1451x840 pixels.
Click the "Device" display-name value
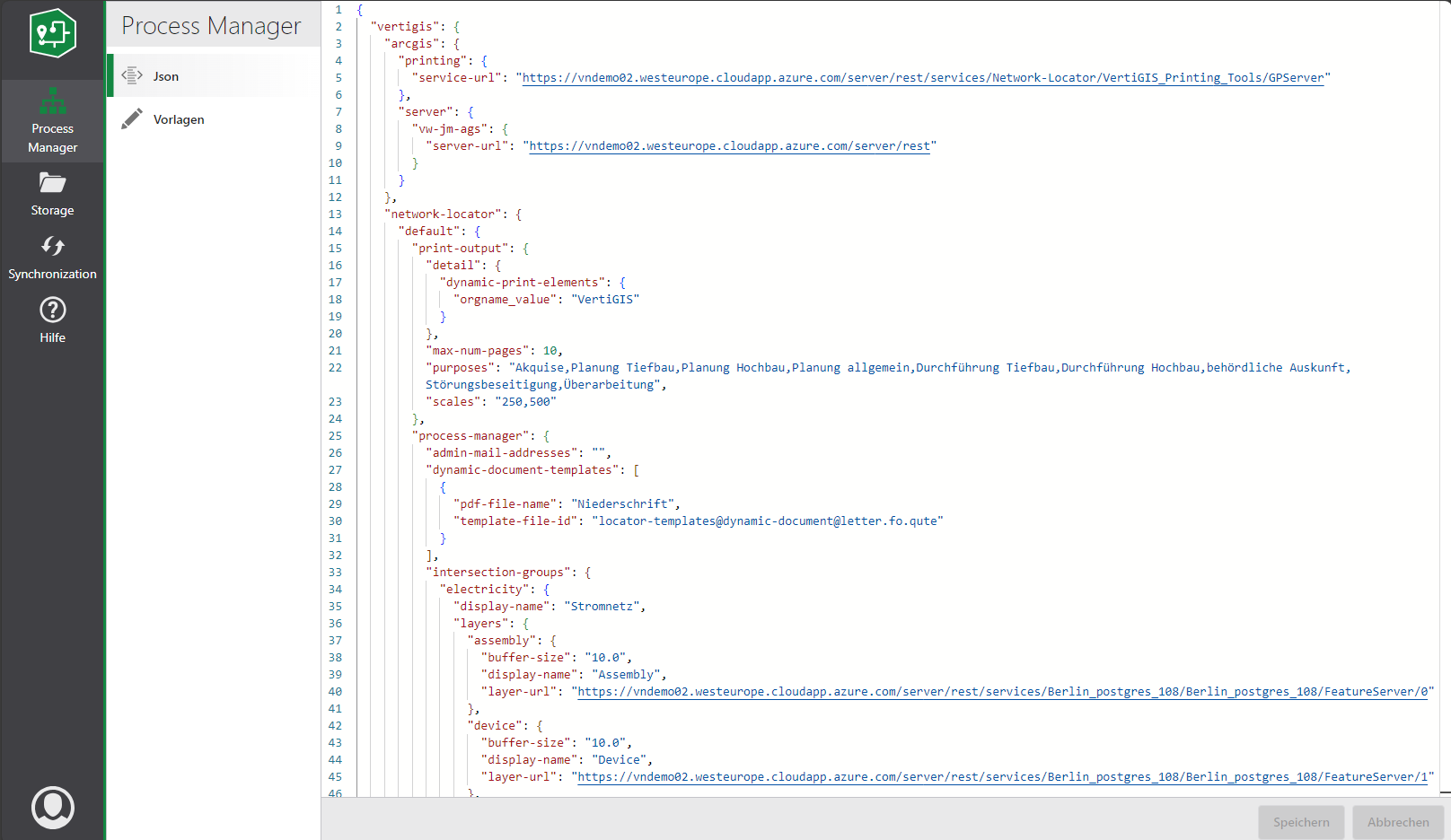pyautogui.click(x=620, y=760)
